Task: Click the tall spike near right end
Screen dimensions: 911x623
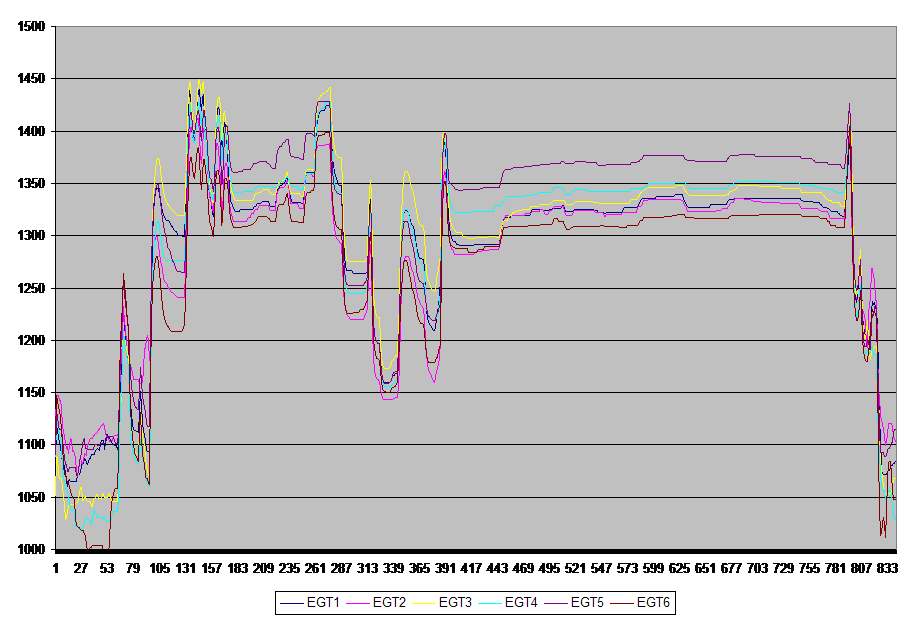Action: tap(849, 104)
